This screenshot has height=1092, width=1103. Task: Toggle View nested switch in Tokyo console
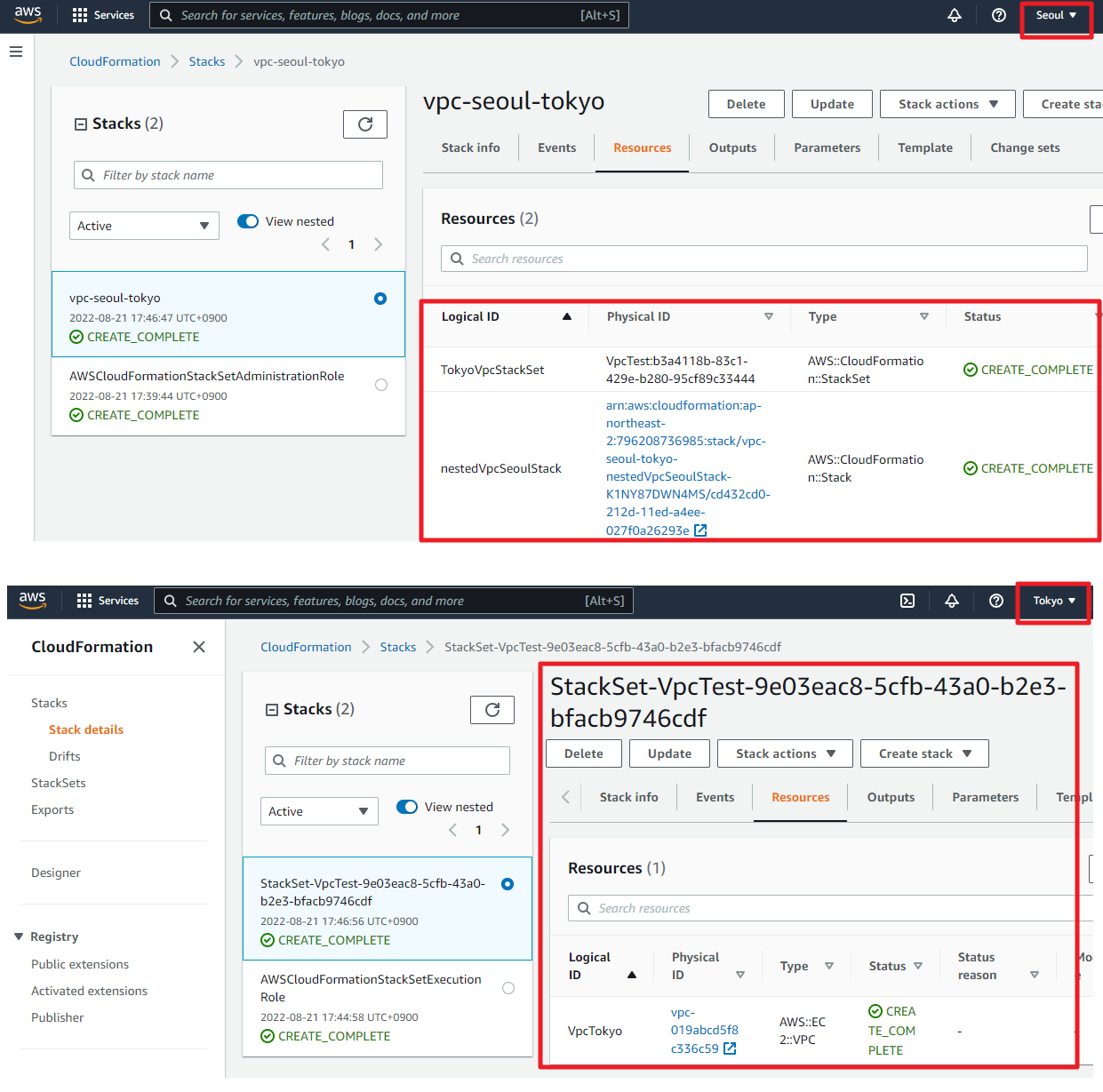[407, 807]
